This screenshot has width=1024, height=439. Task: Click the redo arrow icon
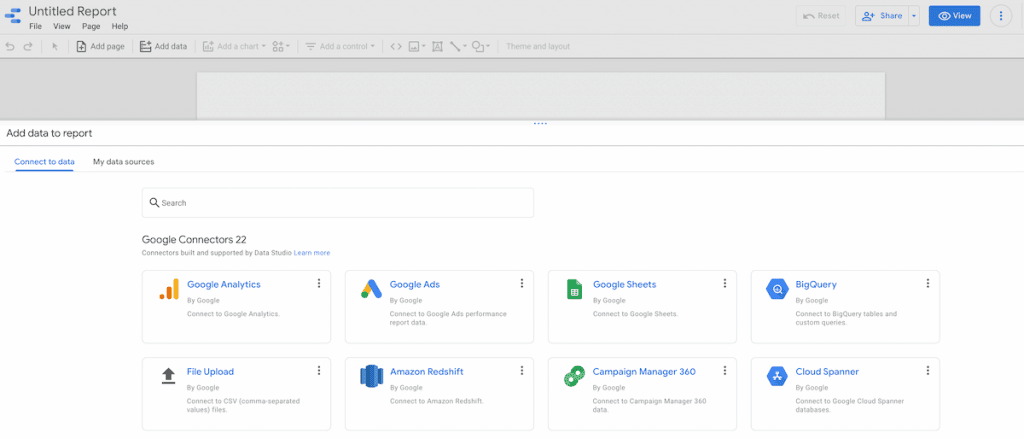(28, 46)
